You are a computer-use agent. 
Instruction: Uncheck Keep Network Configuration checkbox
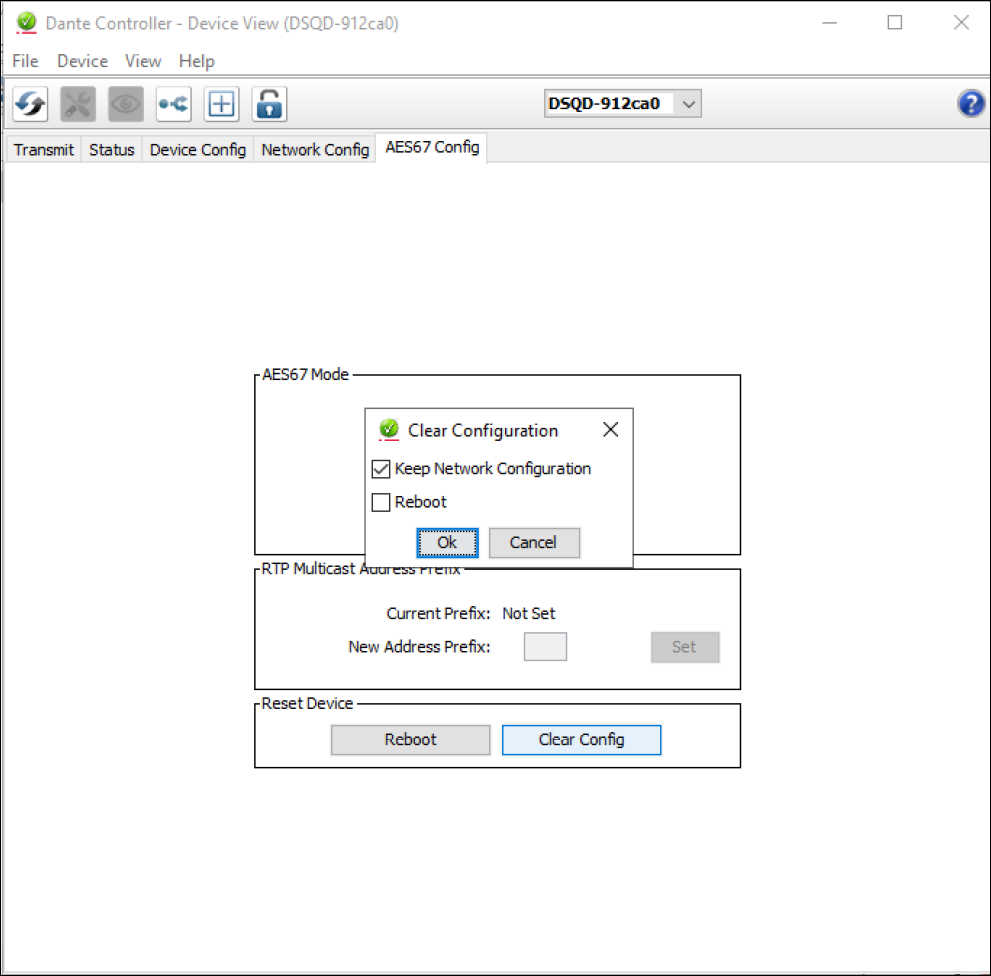point(381,469)
